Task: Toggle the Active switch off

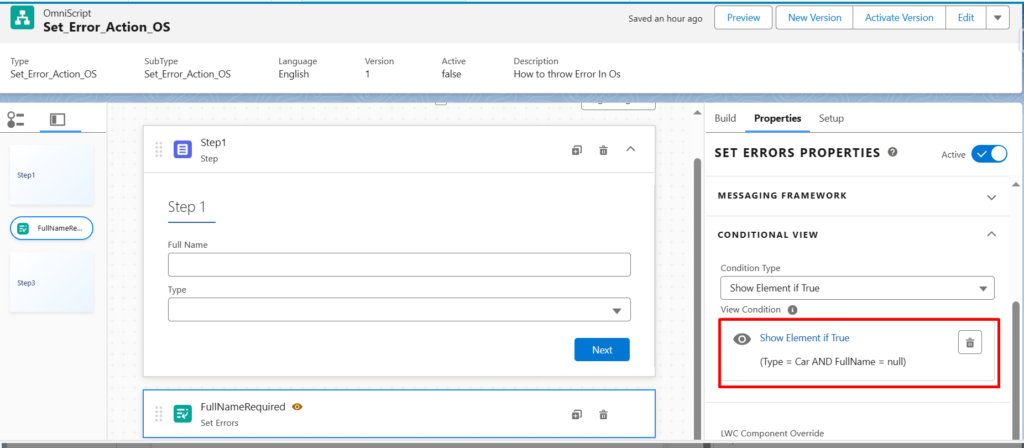Action: click(989, 154)
